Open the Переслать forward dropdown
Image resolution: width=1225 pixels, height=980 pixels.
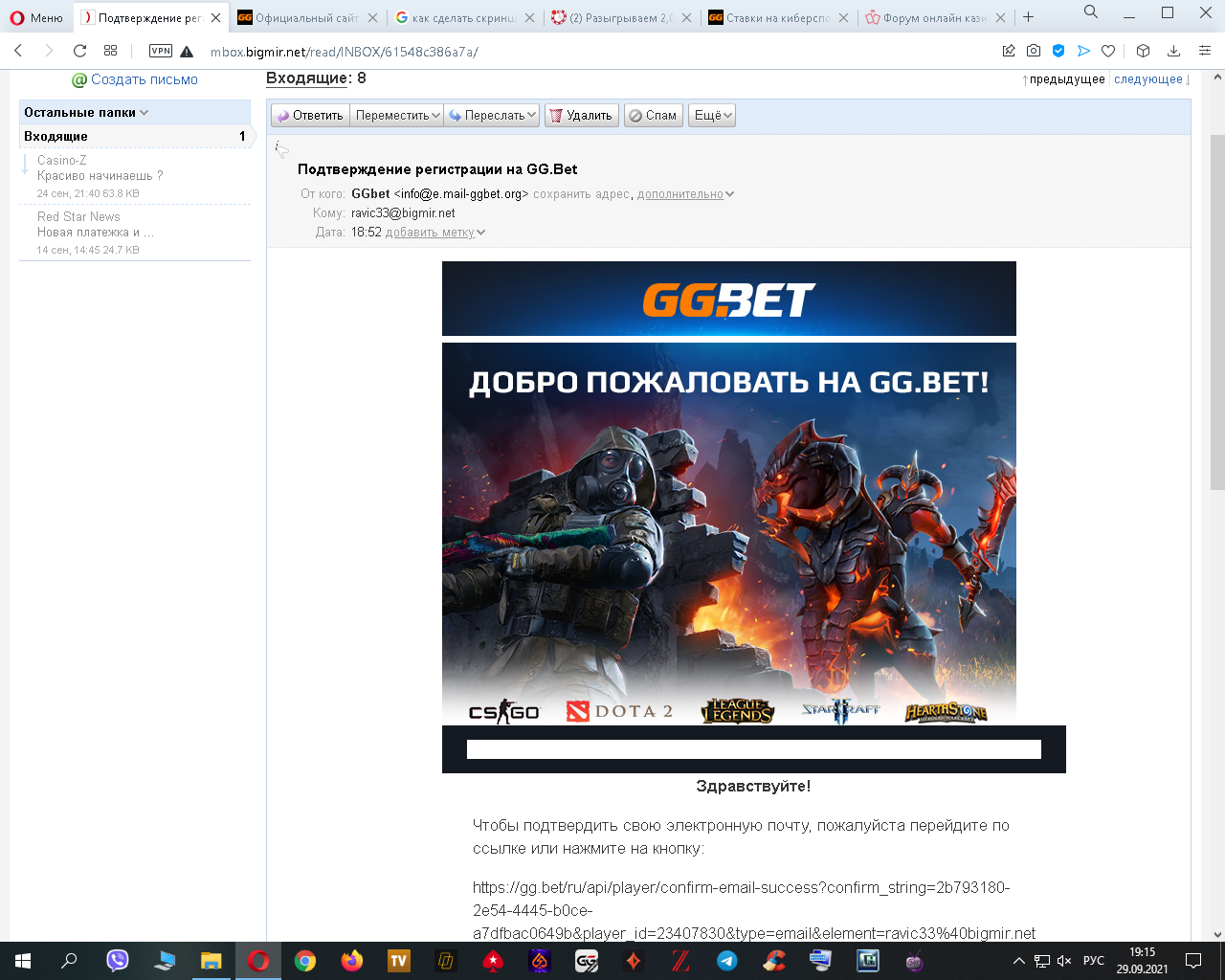pos(493,115)
